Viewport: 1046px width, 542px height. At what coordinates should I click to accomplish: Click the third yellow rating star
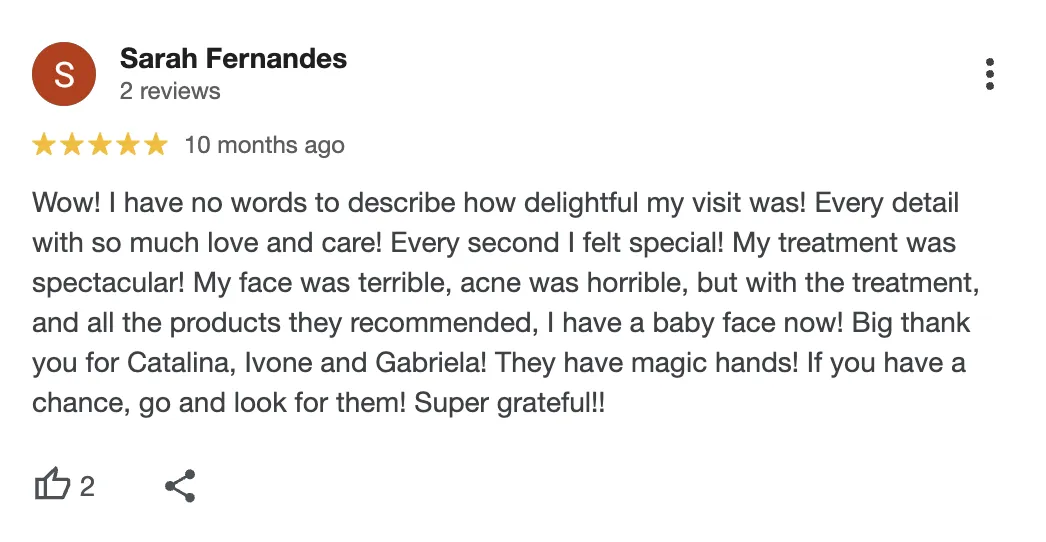tap(100, 144)
